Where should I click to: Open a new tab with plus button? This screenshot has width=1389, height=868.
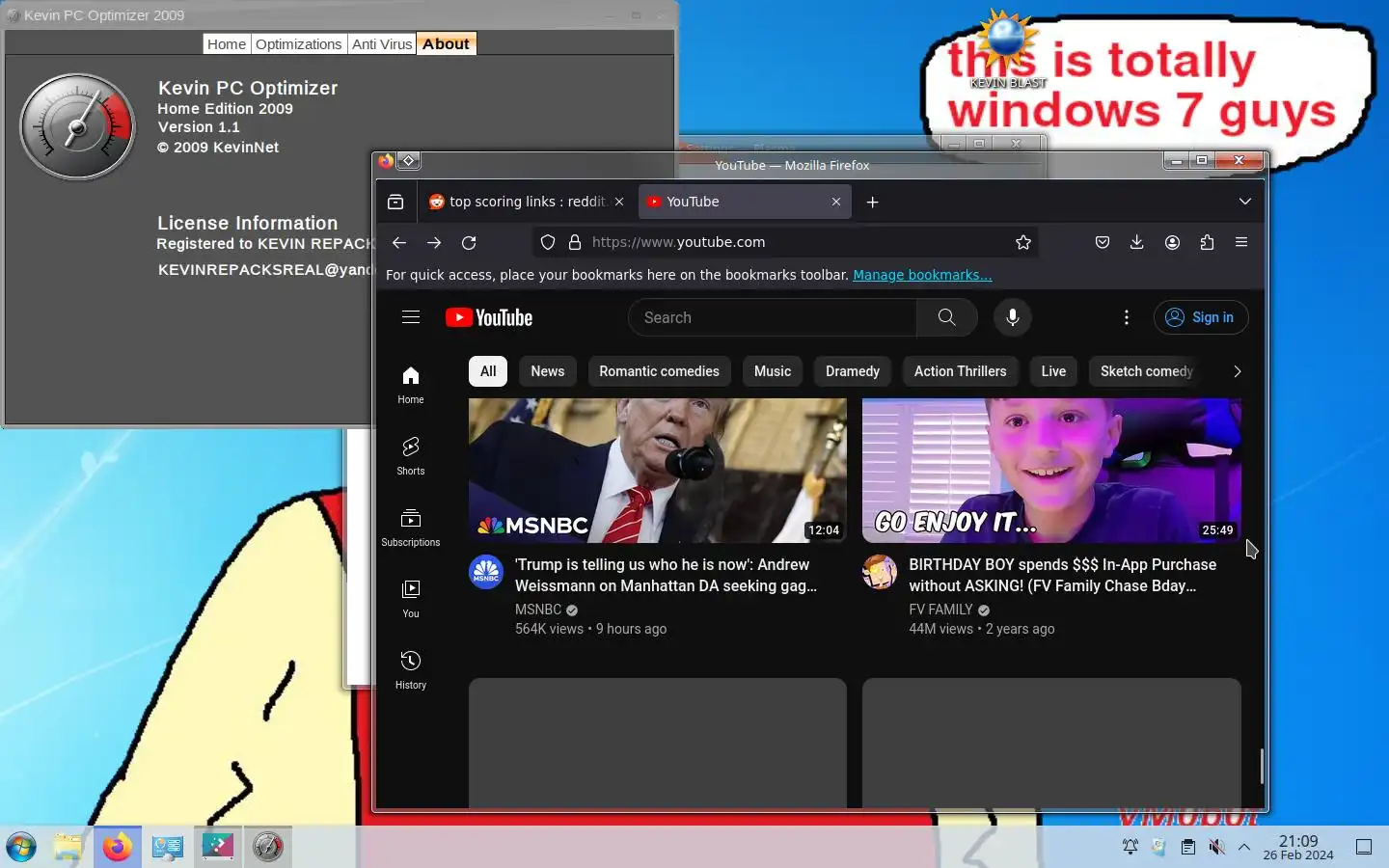(872, 202)
